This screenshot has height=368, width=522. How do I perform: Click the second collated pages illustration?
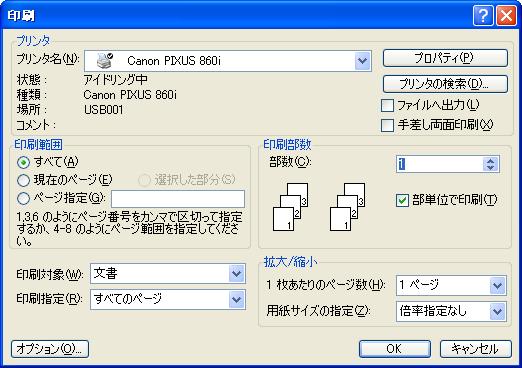pyautogui.click(x=347, y=207)
